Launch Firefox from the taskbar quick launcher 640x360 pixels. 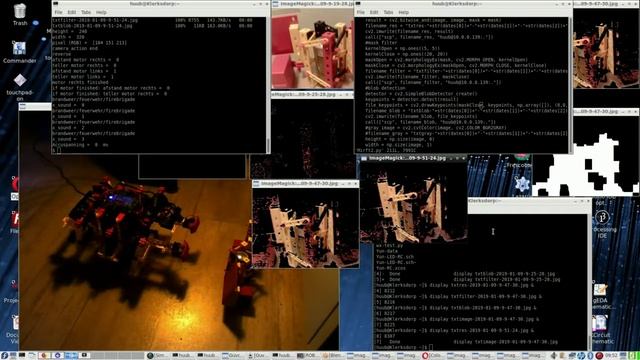[44, 356]
